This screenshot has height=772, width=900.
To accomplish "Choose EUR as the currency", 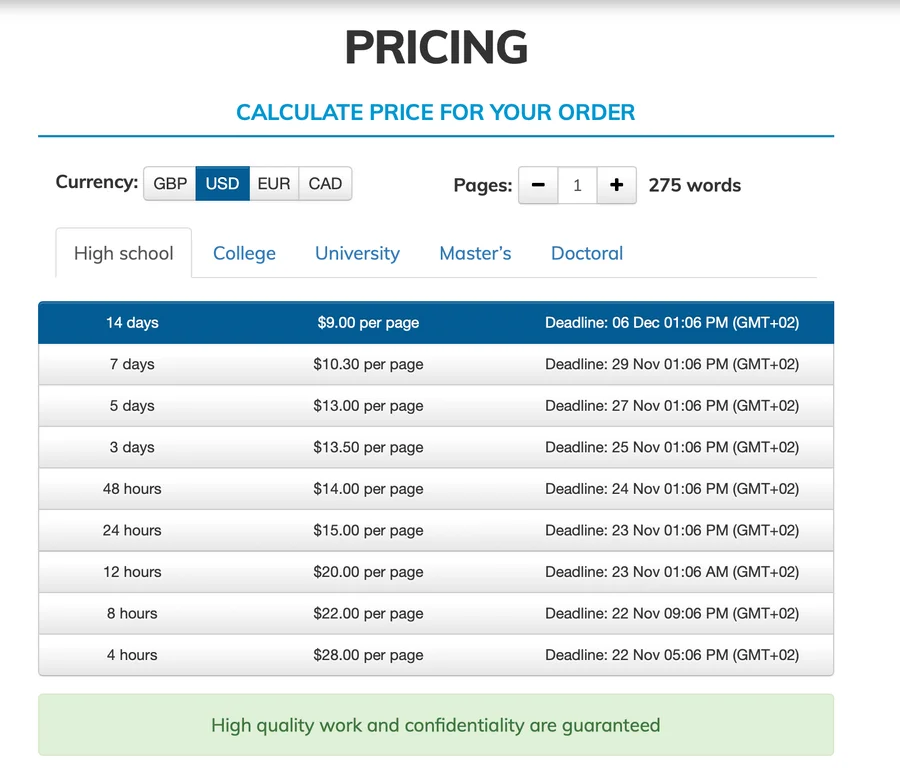I will pyautogui.click(x=274, y=184).
